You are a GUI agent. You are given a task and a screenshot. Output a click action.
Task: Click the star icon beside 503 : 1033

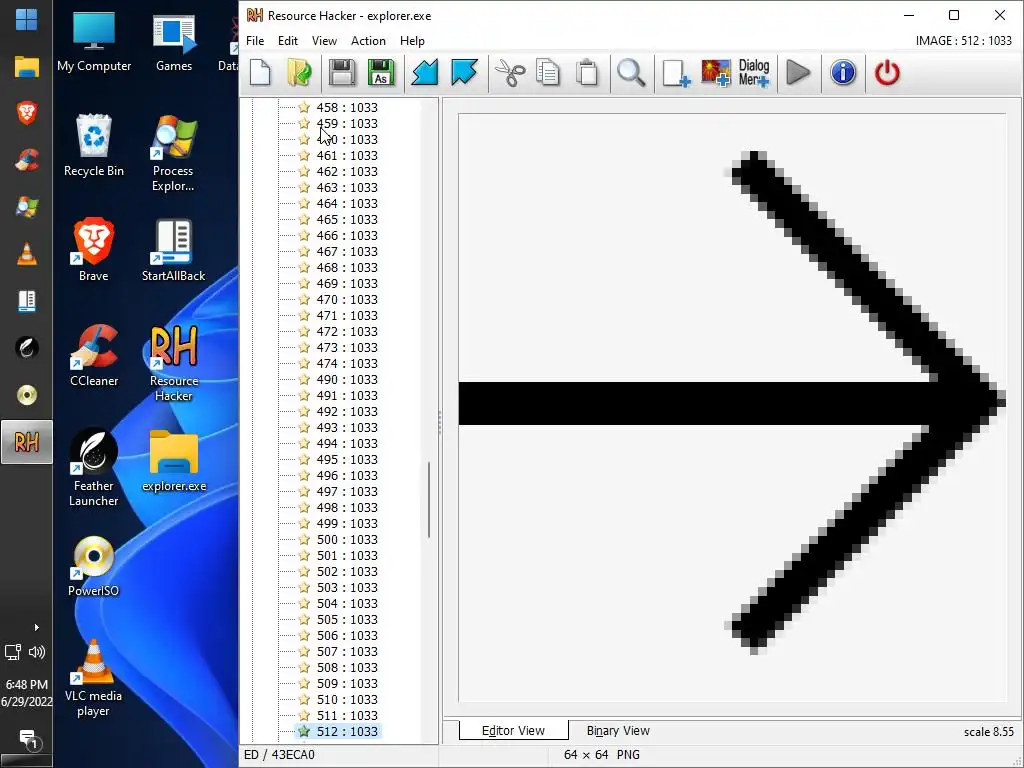coord(304,587)
